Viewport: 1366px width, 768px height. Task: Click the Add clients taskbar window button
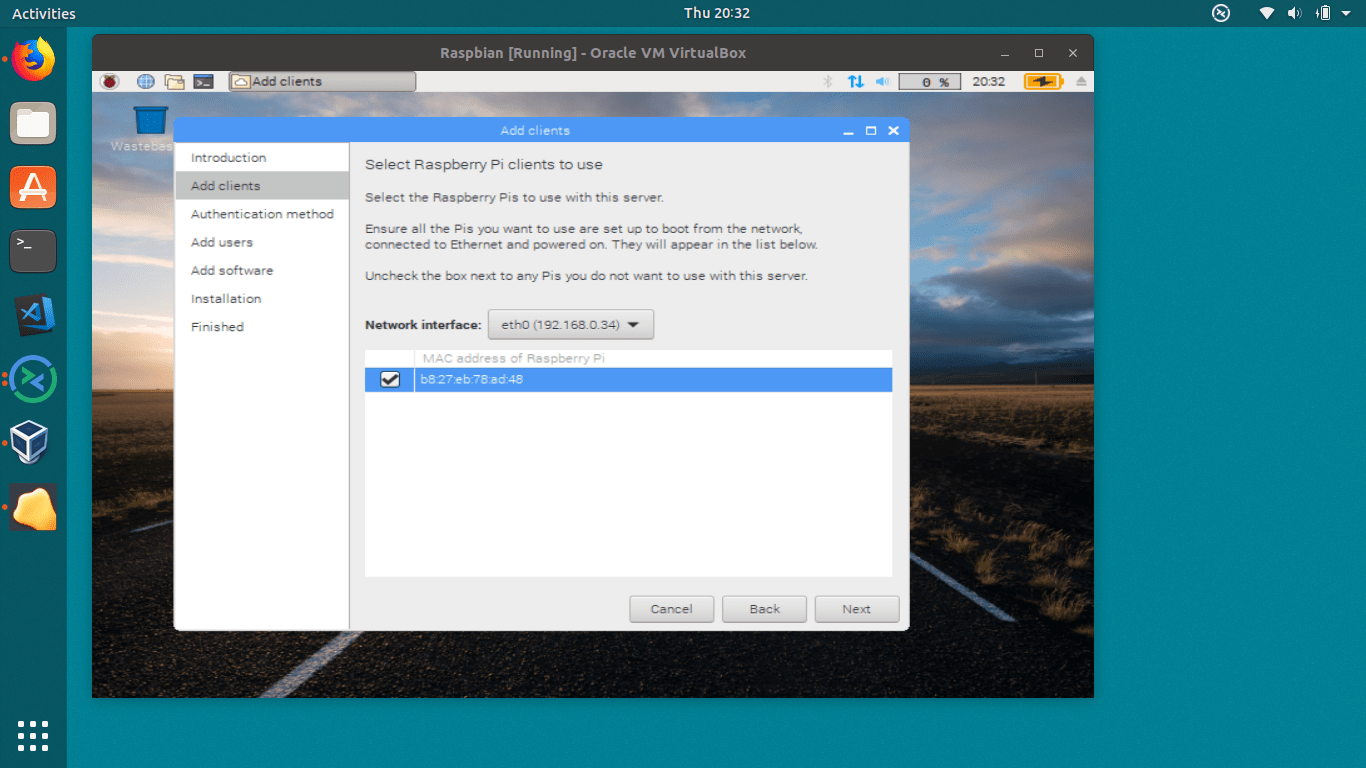tap(320, 81)
